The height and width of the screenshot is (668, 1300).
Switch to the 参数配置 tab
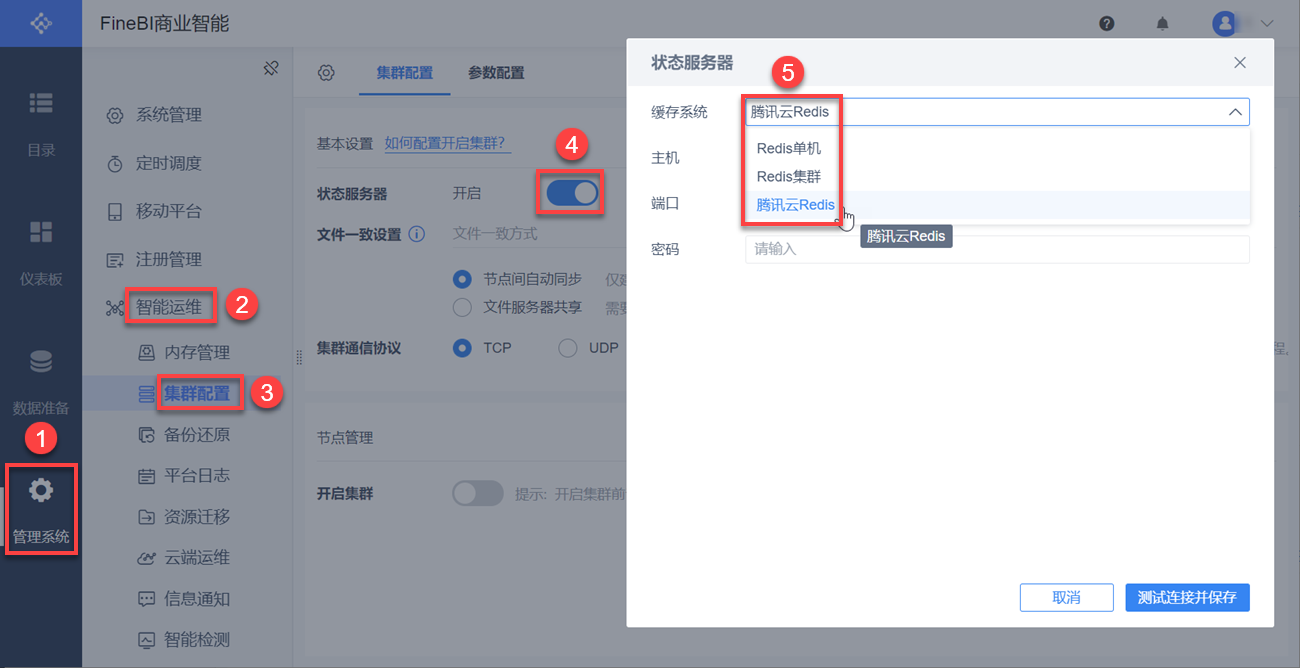coord(496,72)
